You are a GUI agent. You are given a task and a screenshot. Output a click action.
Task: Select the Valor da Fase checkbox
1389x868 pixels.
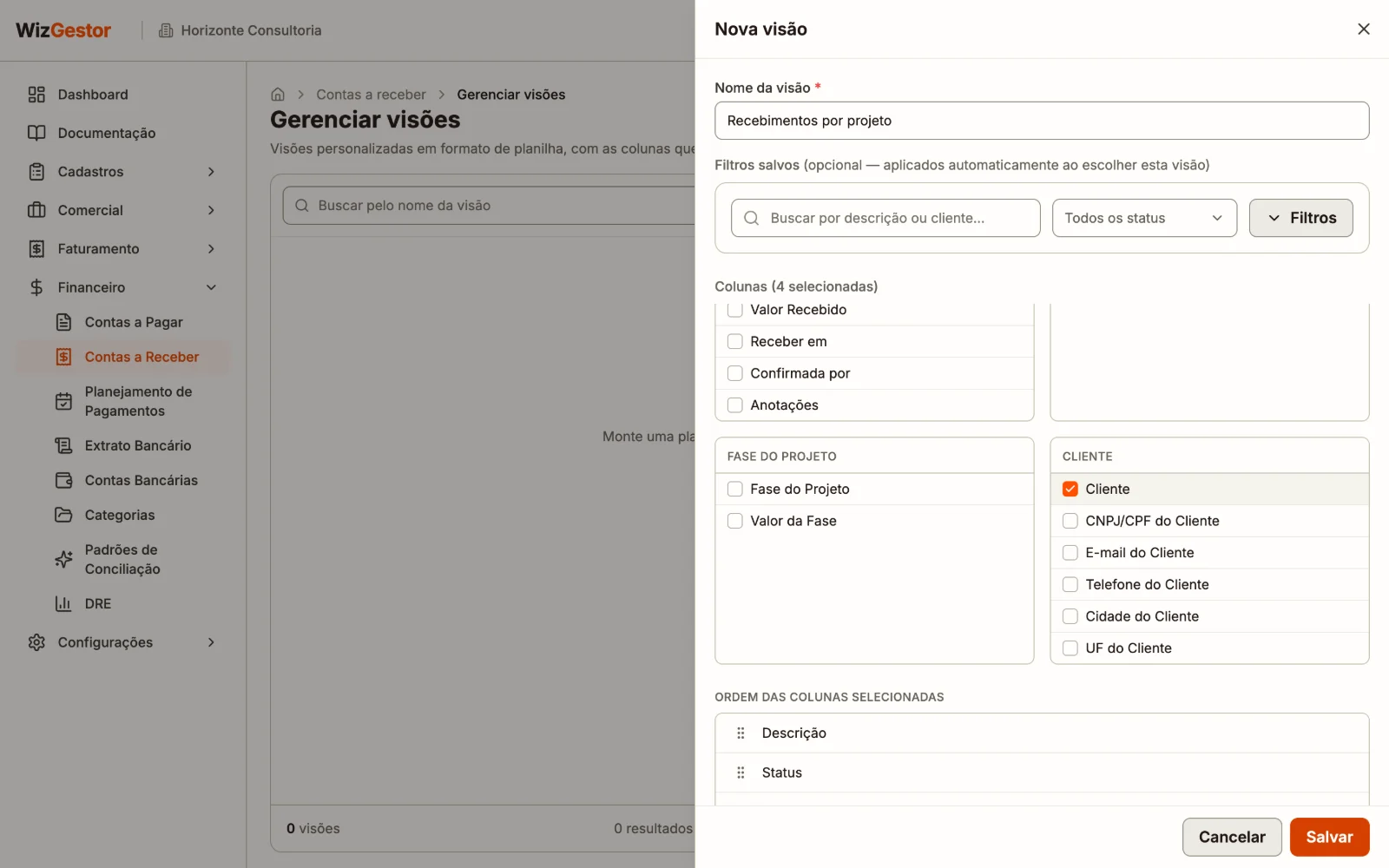[x=735, y=521]
